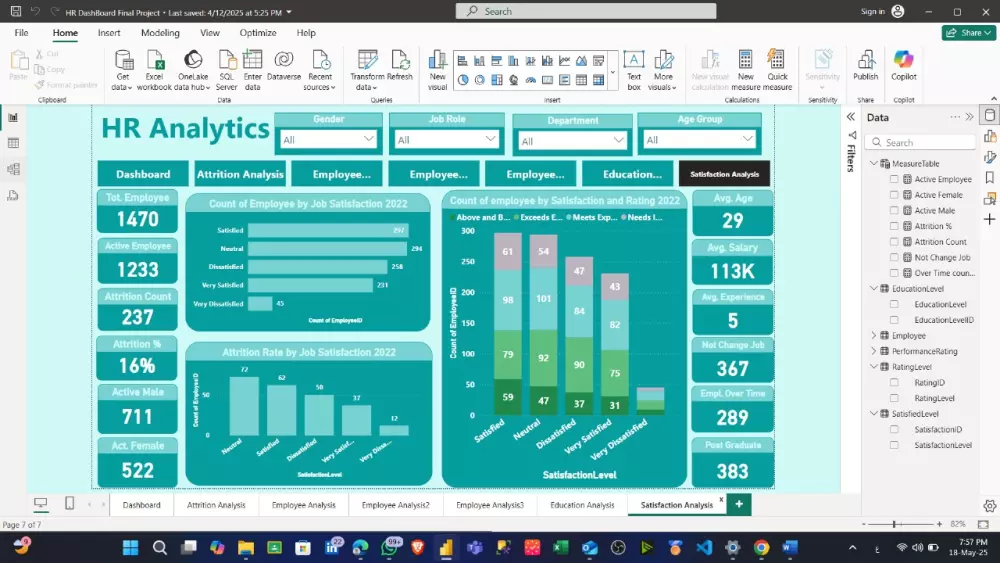The width and height of the screenshot is (1000, 563).
Task: Expand the Filters pane chevron
Action: (x=851, y=117)
